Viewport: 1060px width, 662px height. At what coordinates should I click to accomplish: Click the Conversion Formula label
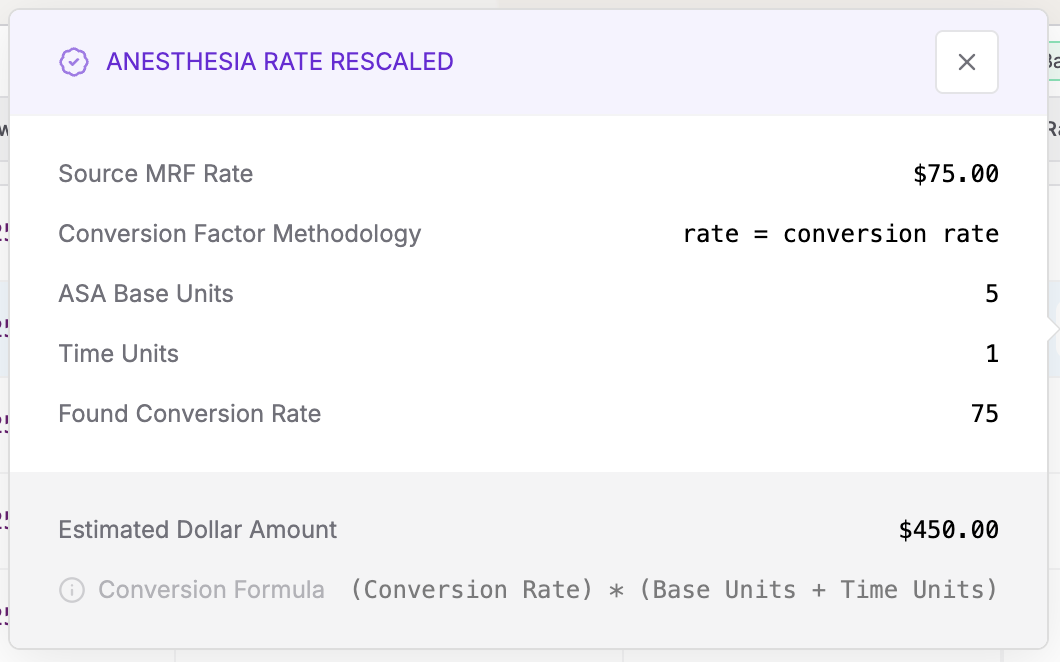211,590
